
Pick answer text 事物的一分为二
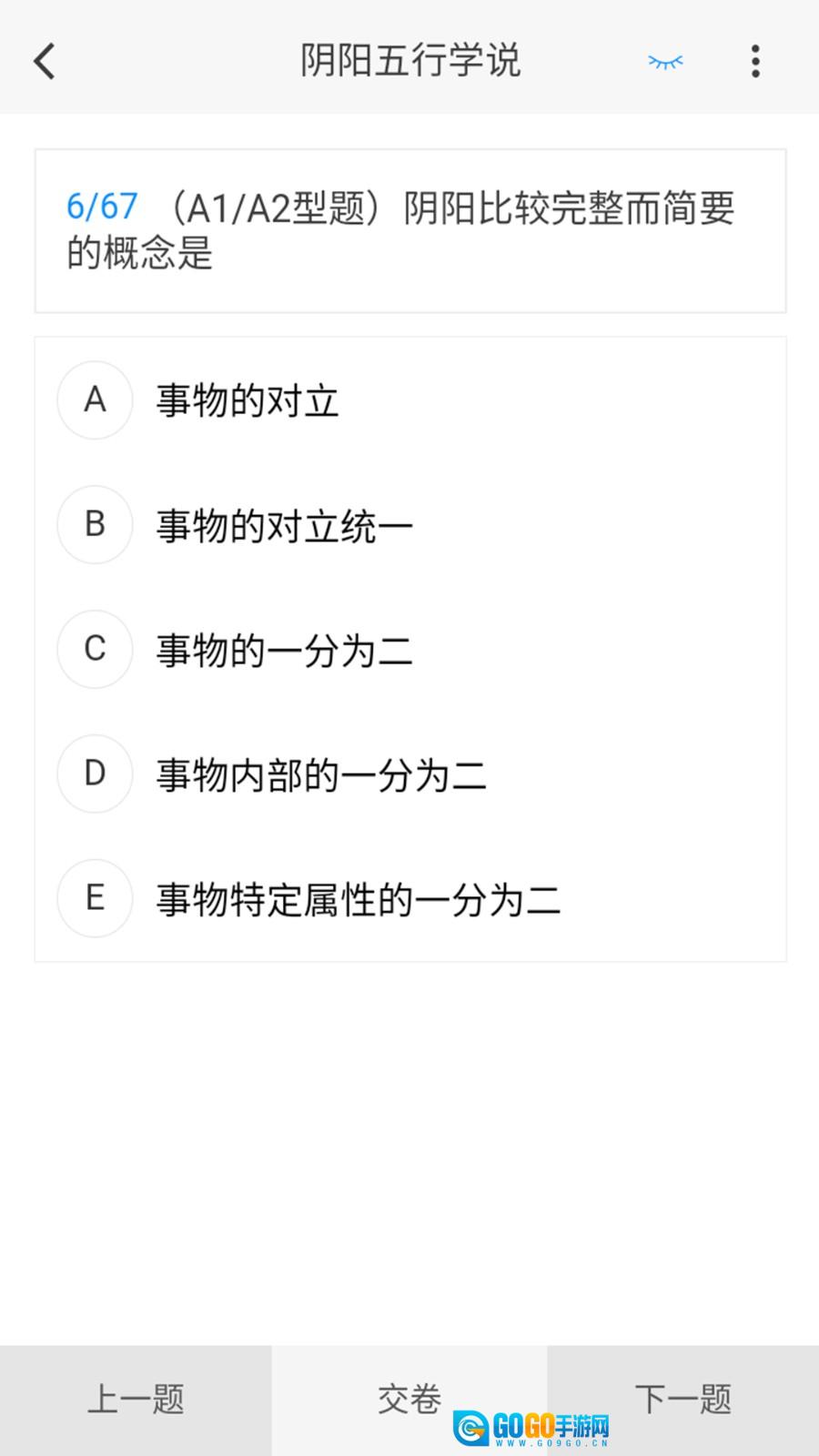click(285, 652)
